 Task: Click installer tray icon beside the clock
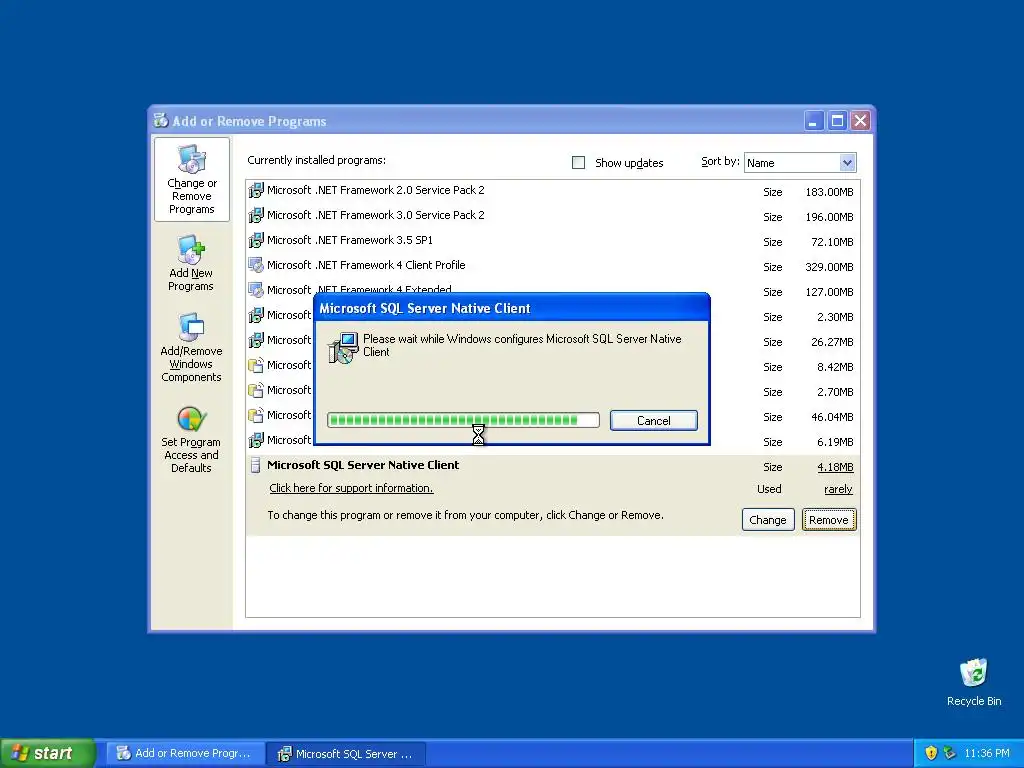[949, 753]
